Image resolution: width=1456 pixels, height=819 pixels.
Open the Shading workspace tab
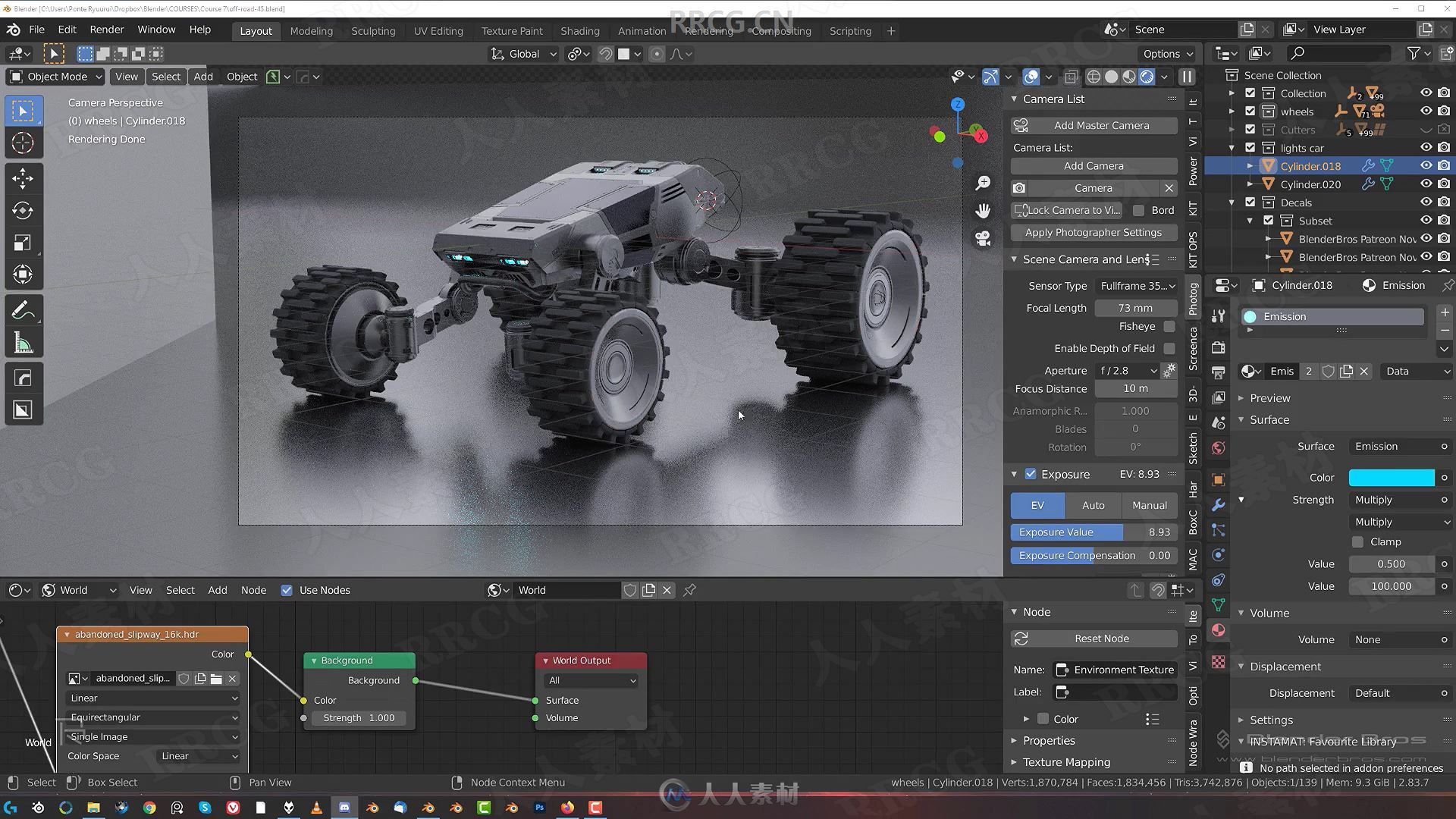point(580,30)
